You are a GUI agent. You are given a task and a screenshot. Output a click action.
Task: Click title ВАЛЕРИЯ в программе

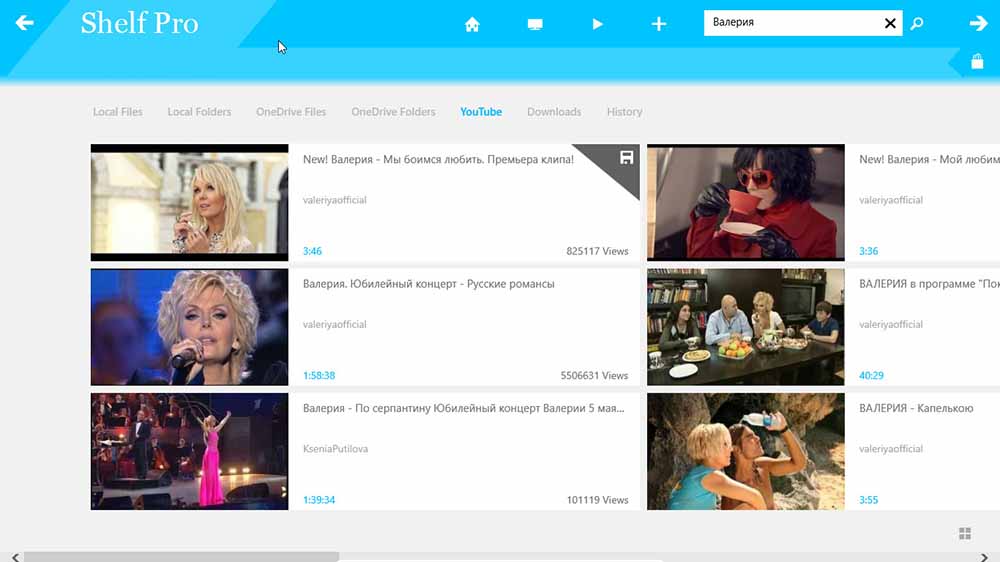coord(929,284)
